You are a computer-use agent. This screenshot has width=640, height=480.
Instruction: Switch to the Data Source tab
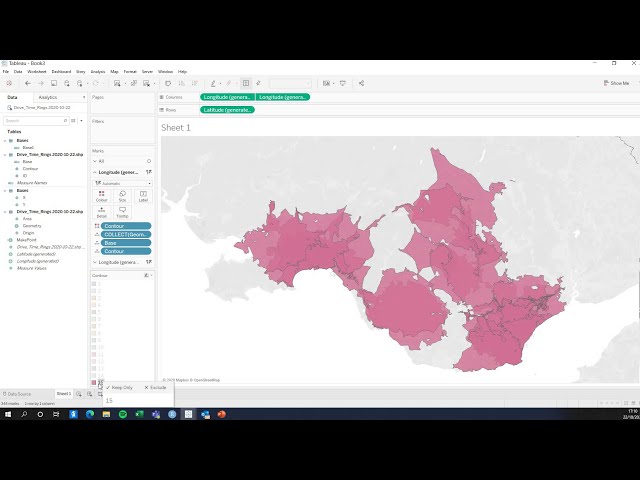coord(17,394)
